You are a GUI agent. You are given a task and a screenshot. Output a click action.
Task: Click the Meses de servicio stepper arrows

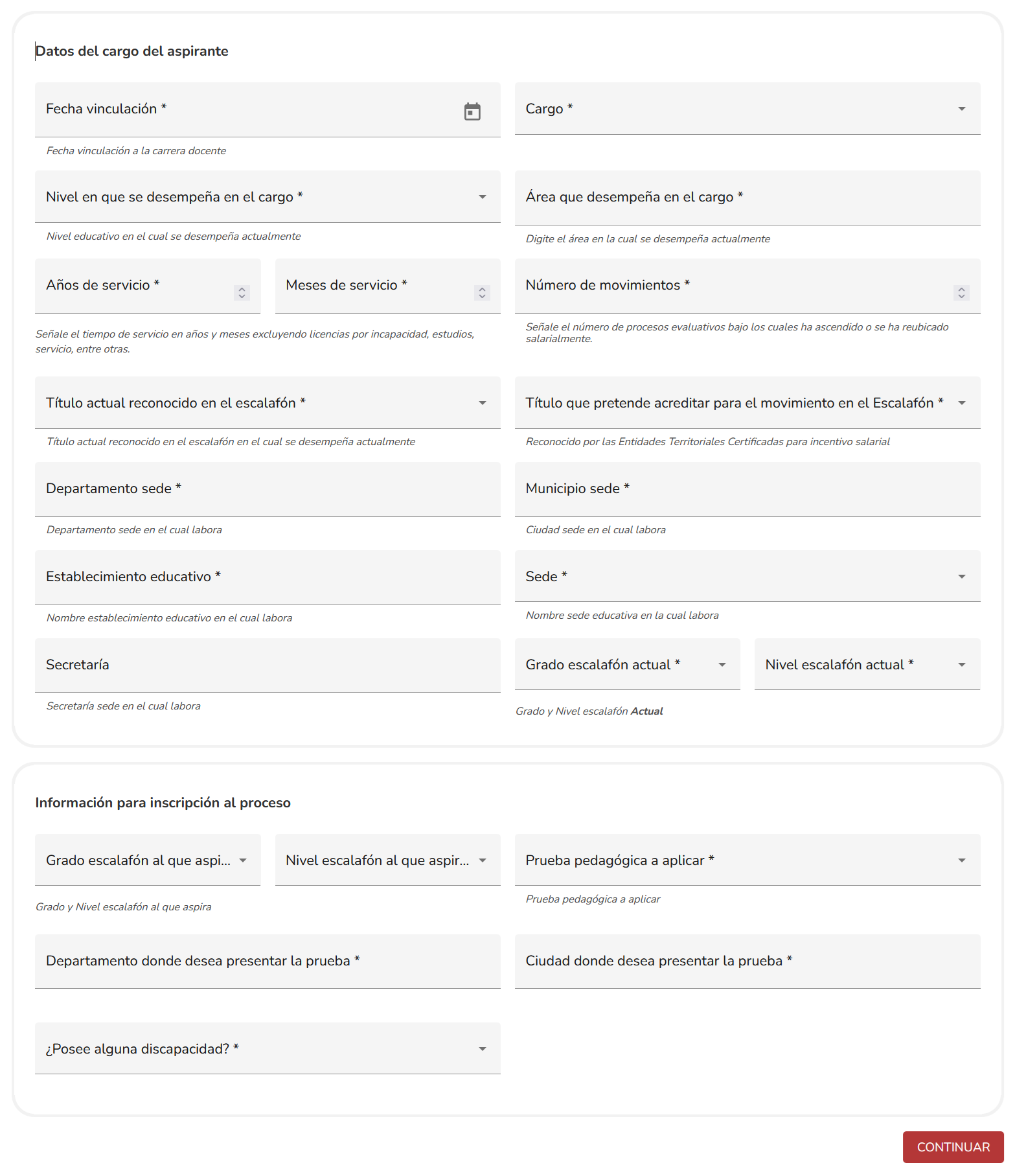(482, 293)
